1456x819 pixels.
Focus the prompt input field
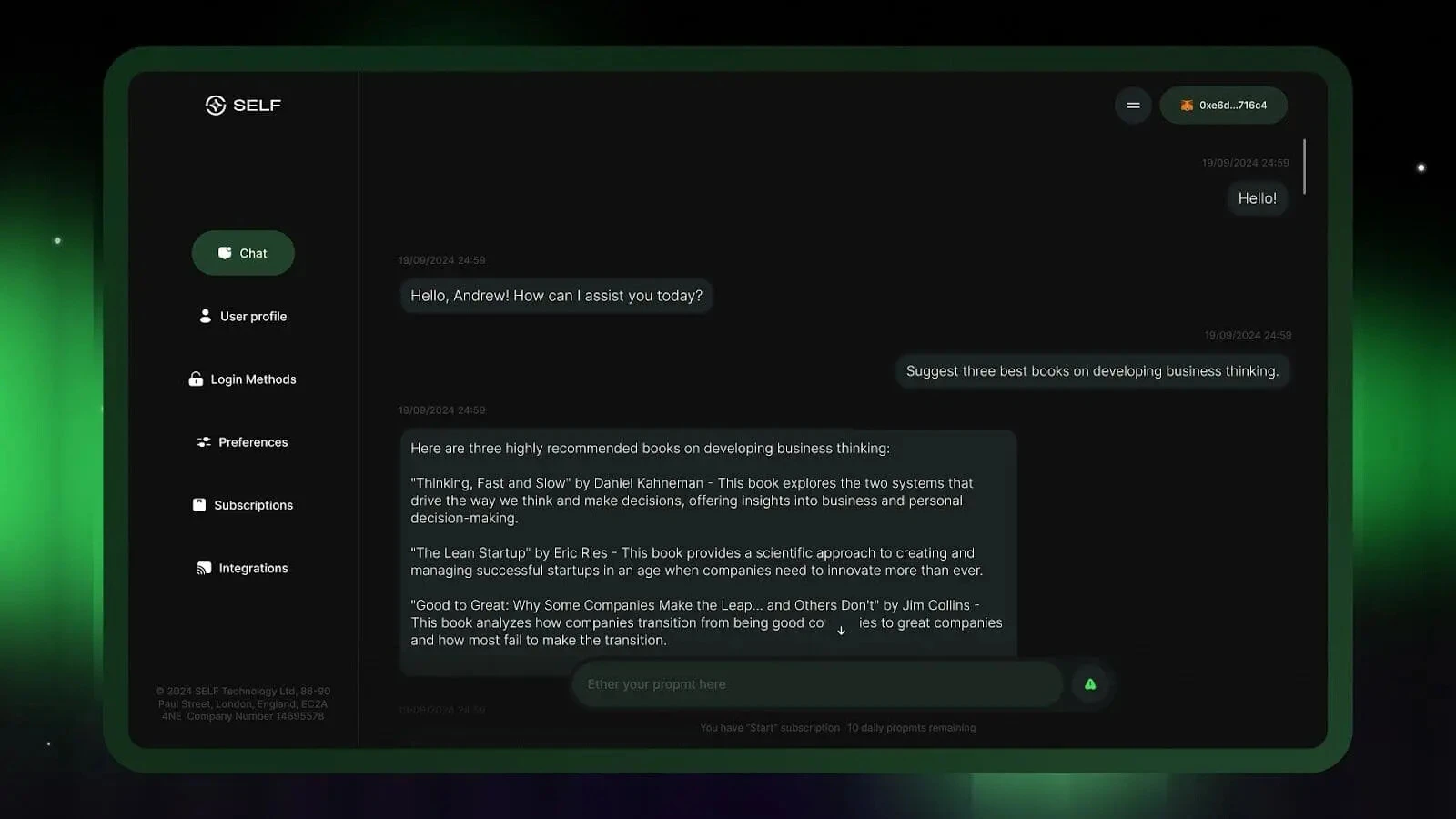click(817, 684)
